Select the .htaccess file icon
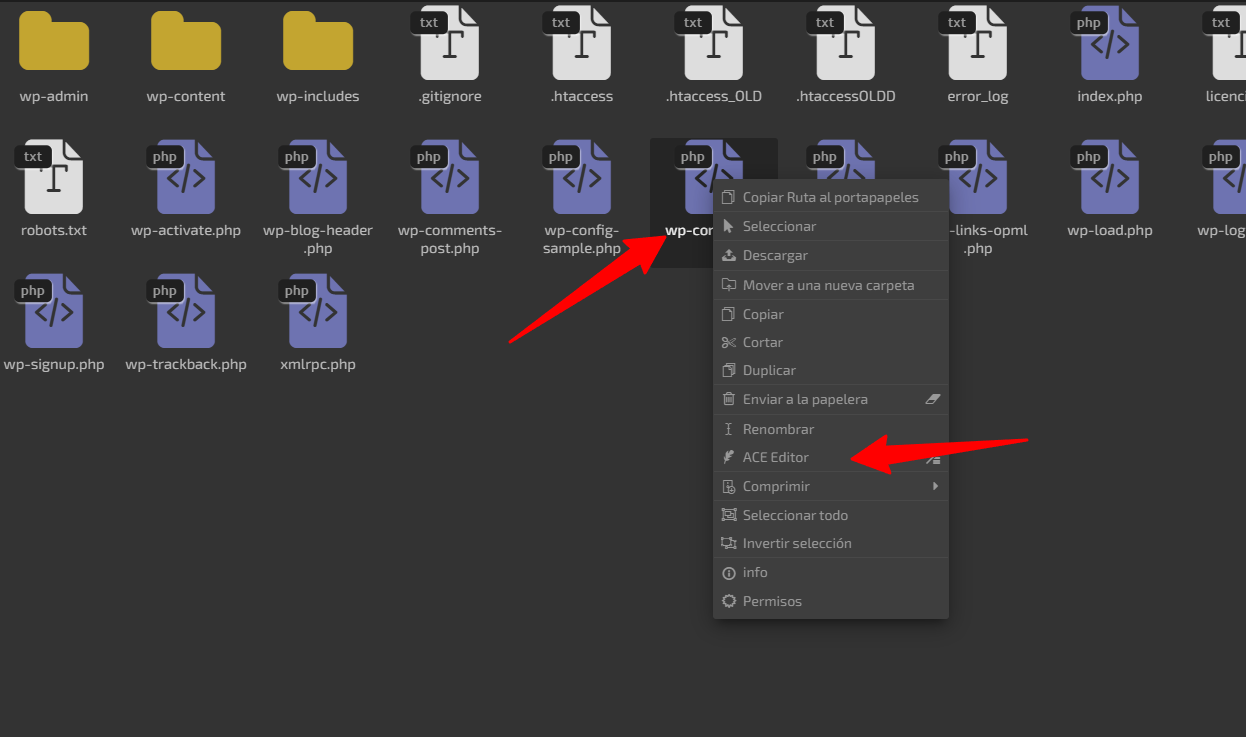Screen dimensions: 1246x737 tap(582, 43)
